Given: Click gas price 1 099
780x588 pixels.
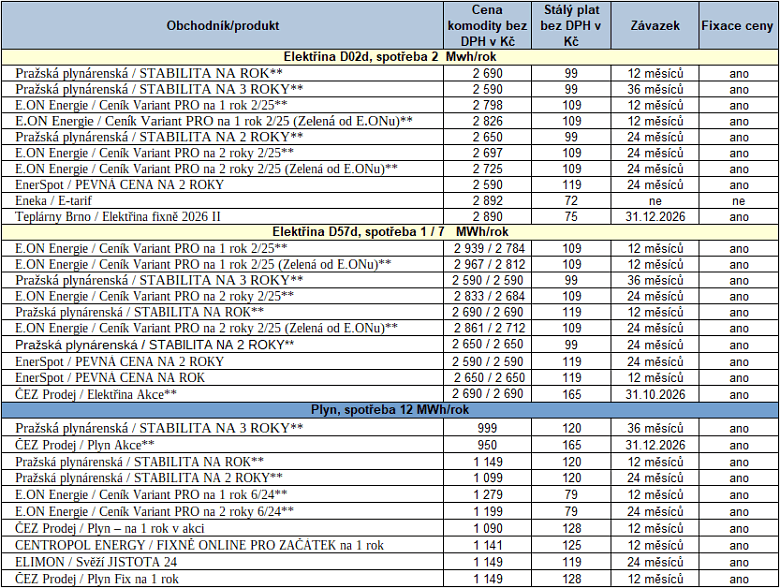Looking at the screenshot, I should point(488,478).
